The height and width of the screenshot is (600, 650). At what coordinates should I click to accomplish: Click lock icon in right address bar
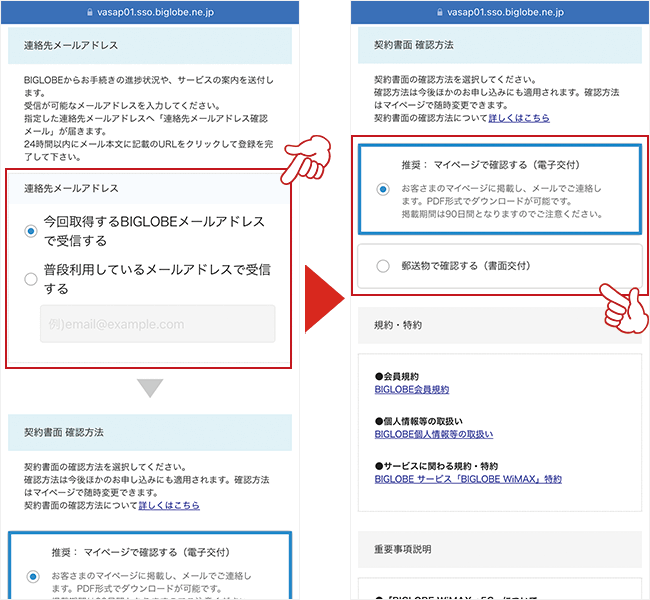439,12
